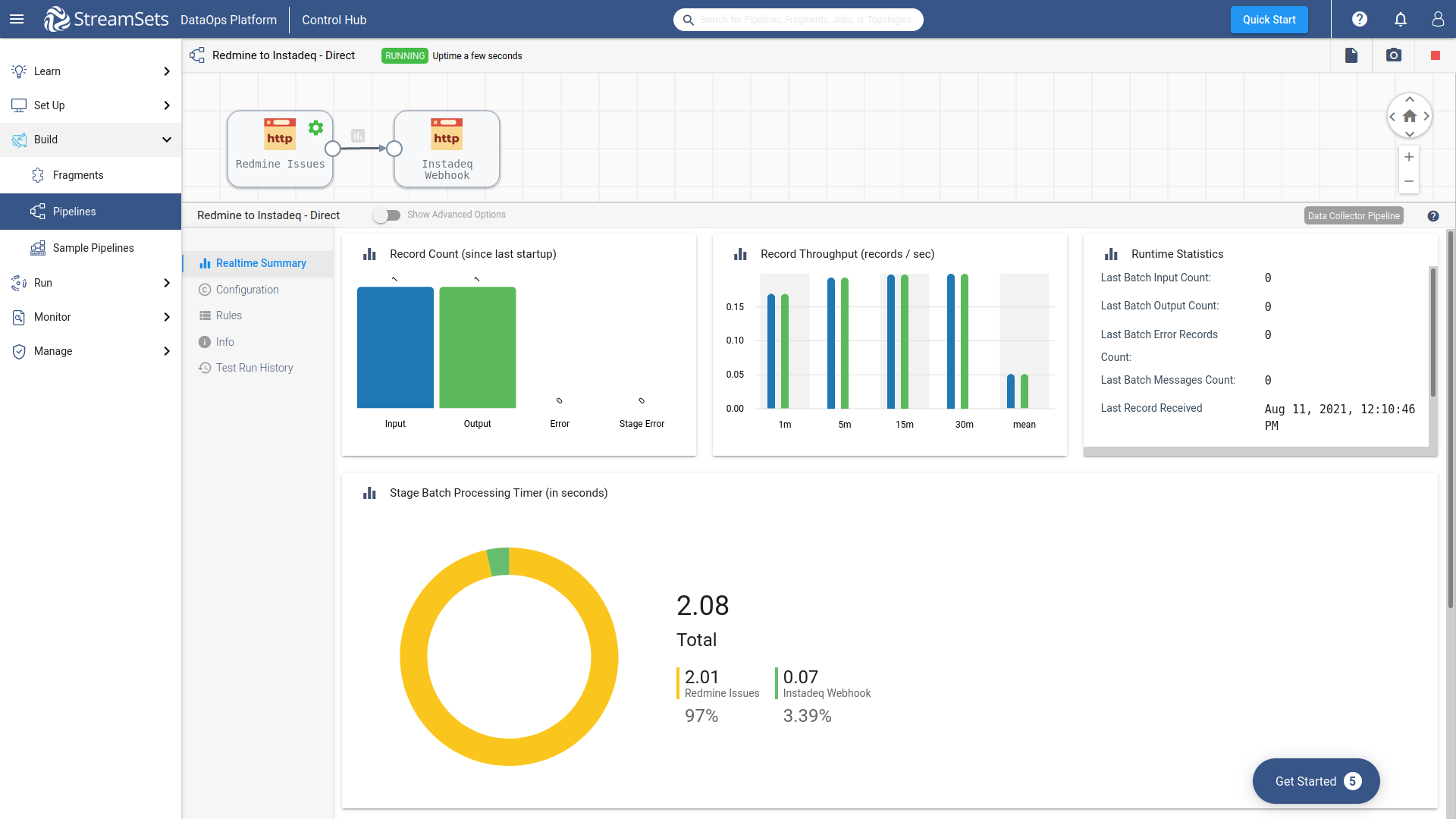Click the blue Input bar in Record Count

click(x=395, y=347)
